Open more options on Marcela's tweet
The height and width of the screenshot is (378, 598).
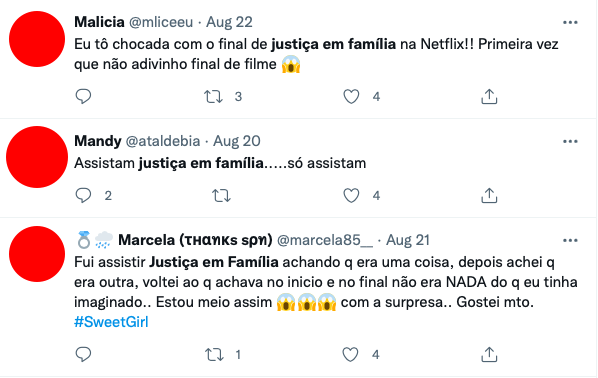(570, 241)
